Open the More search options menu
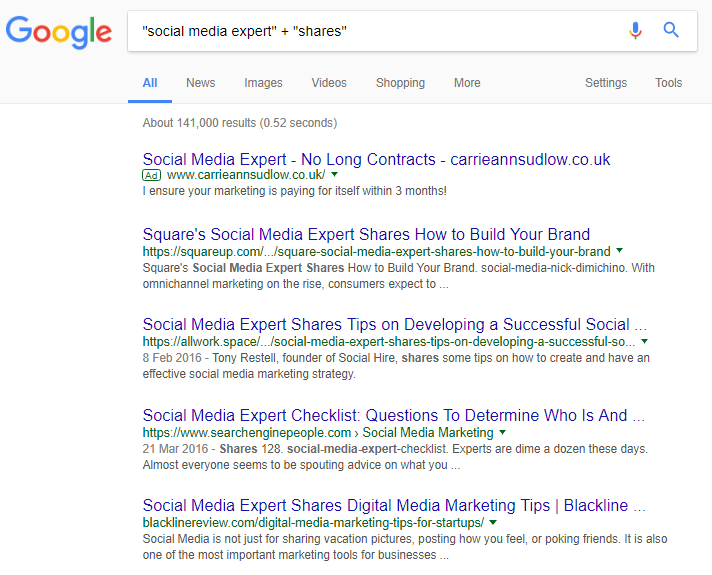Screen dimensions: 712x575 467,83
